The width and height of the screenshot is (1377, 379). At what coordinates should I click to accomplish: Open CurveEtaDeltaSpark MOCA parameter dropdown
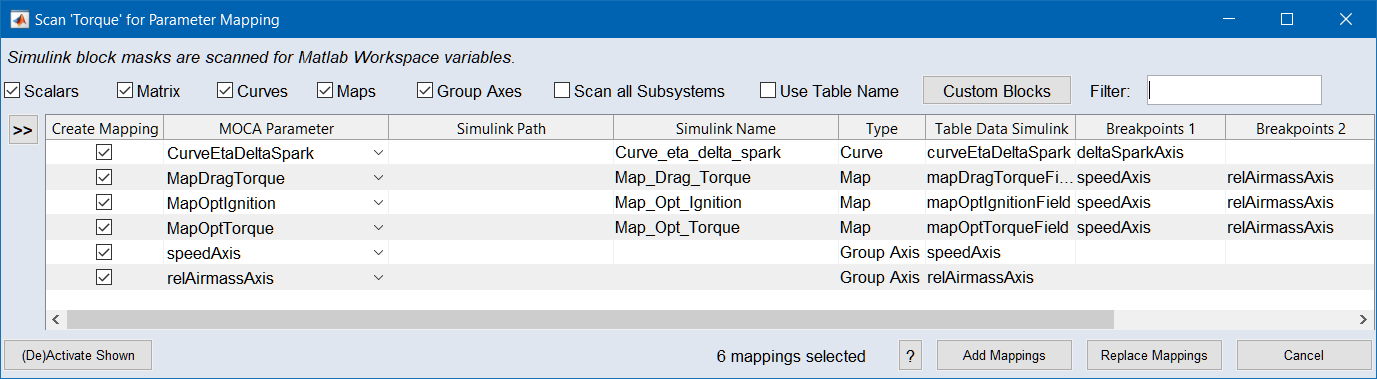(x=377, y=153)
